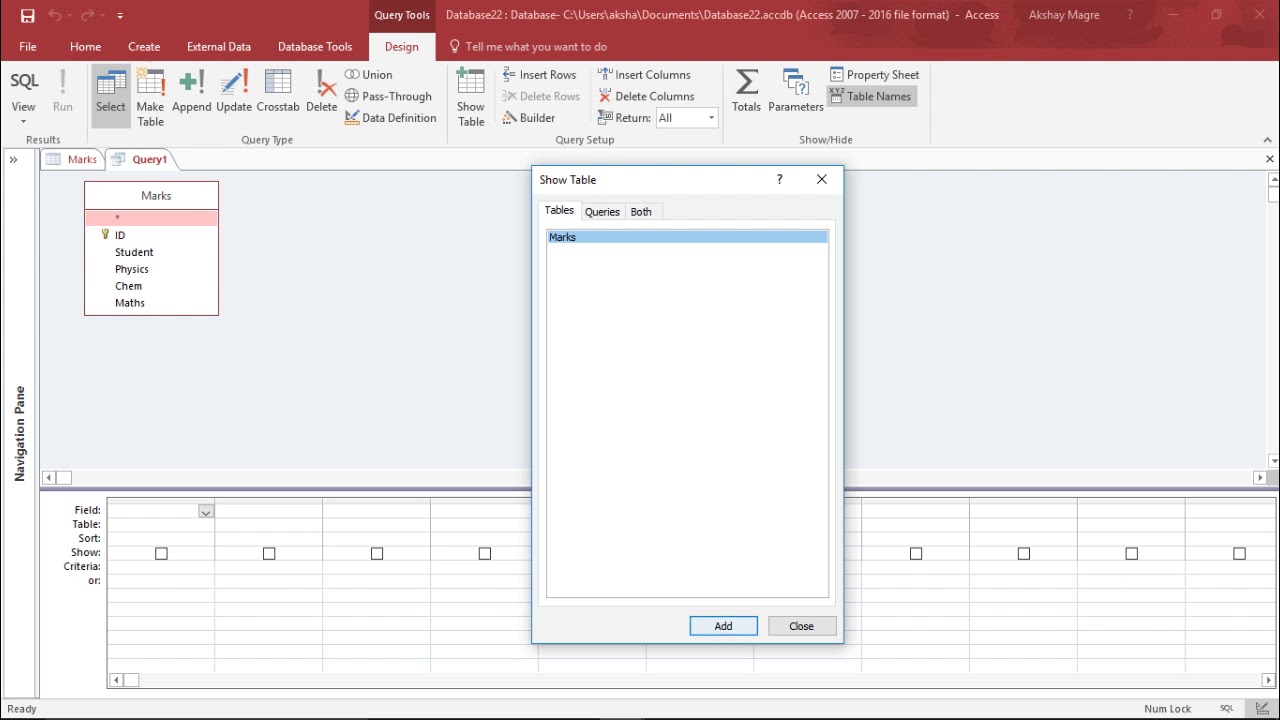Open the Property Sheet
The height and width of the screenshot is (720, 1280).
point(874,75)
